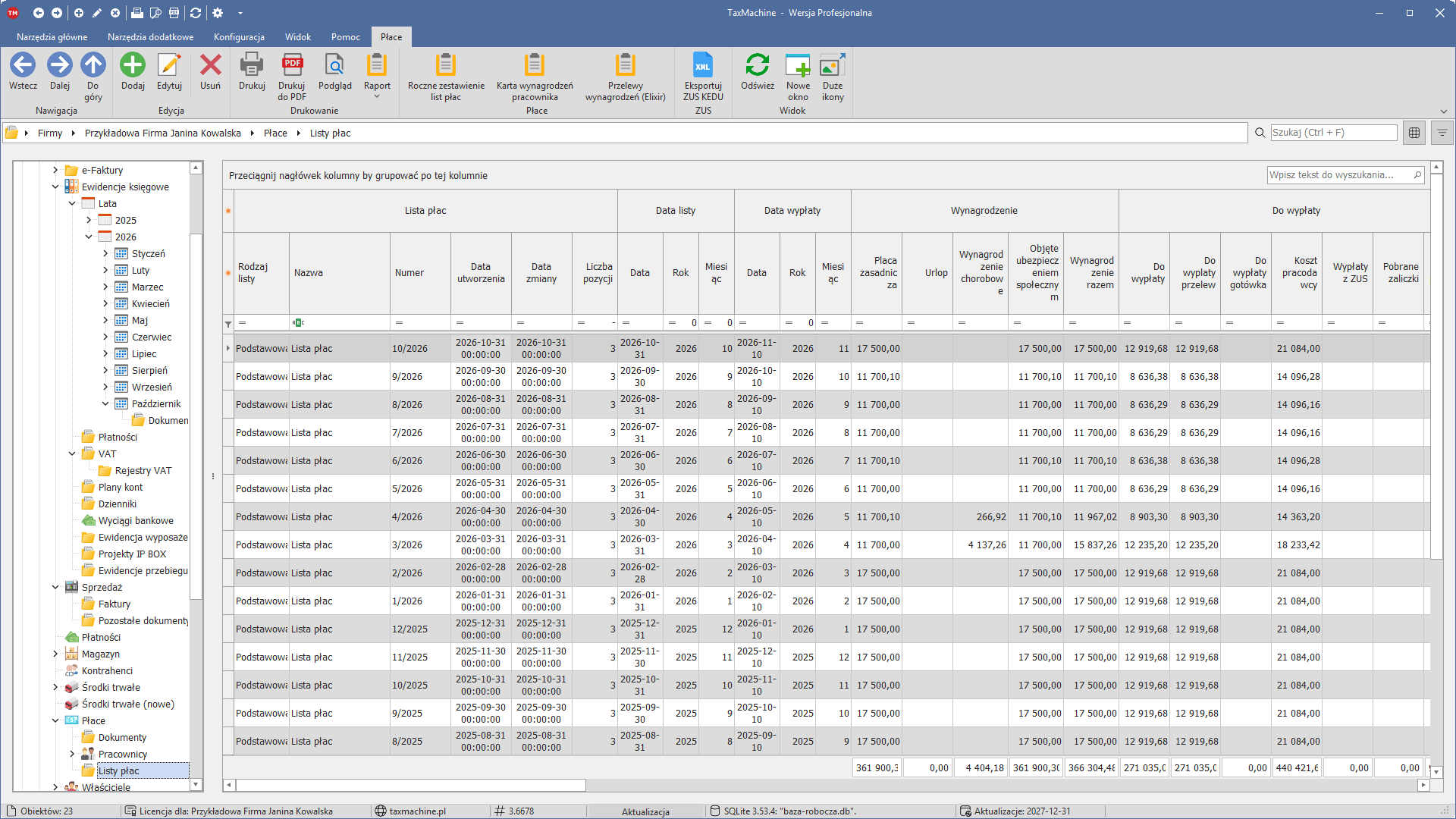Image resolution: width=1456 pixels, height=819 pixels.
Task: Click the horizontal scrollbar of the grid
Action: pyautogui.click(x=411, y=786)
